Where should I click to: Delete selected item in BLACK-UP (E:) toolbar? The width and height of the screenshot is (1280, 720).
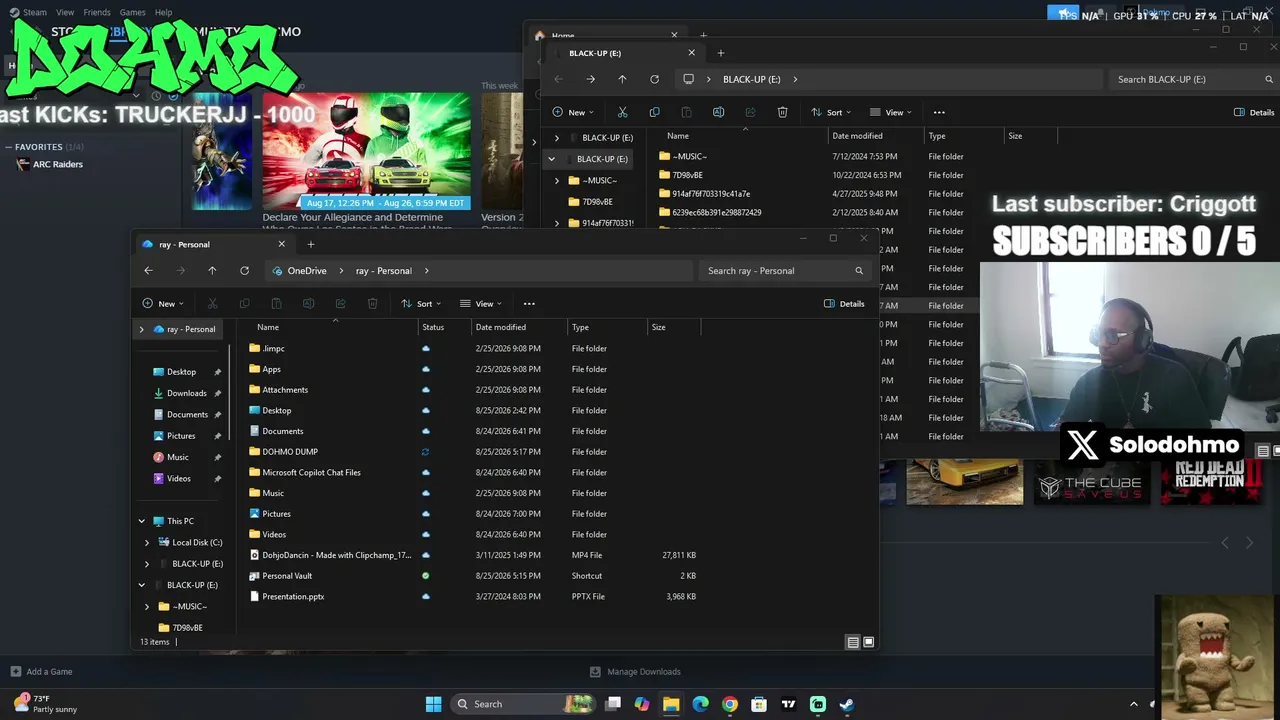(782, 112)
